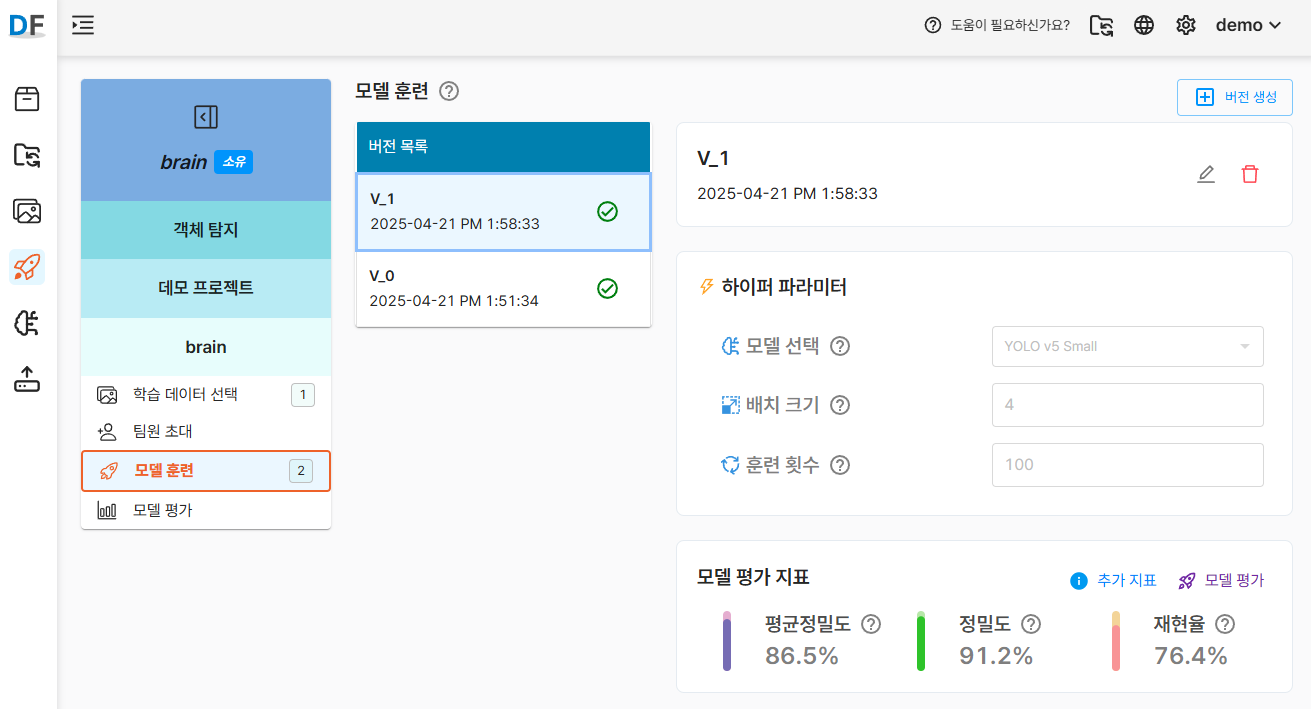Image resolution: width=1311 pixels, height=709 pixels.
Task: Click help icon beside 정밀도
Action: coord(1031,624)
